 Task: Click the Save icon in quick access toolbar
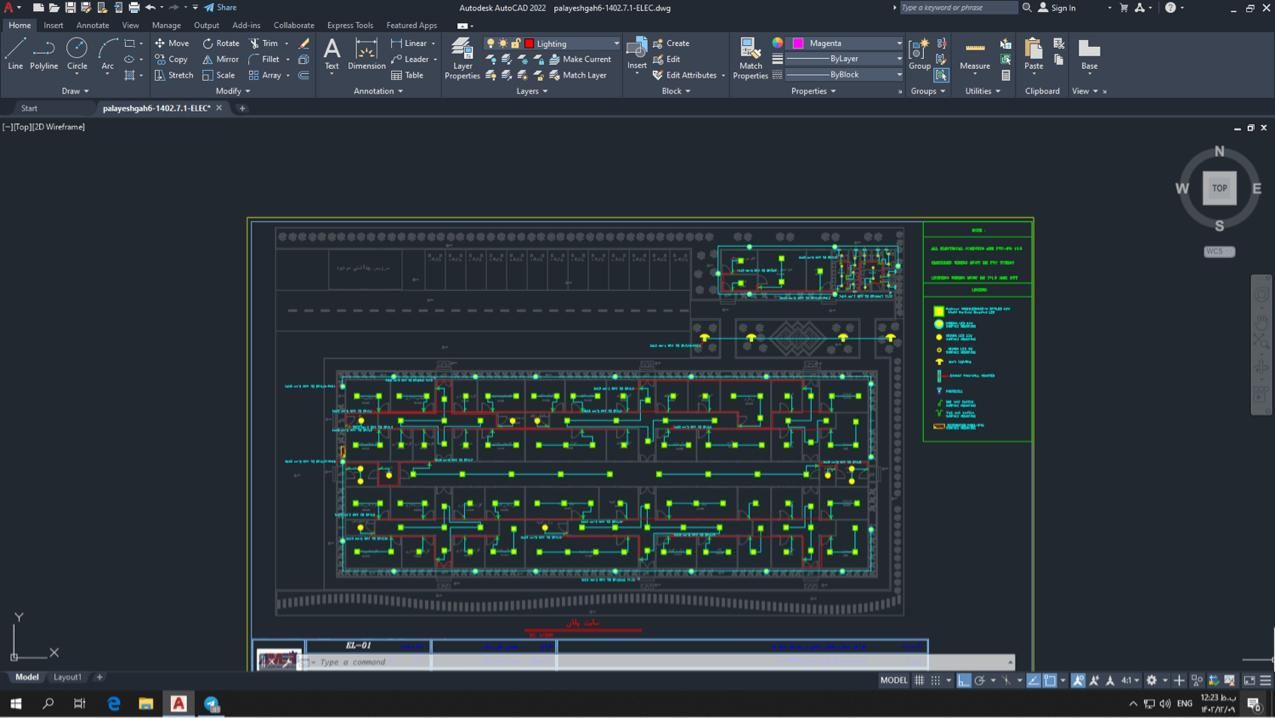(70, 7)
